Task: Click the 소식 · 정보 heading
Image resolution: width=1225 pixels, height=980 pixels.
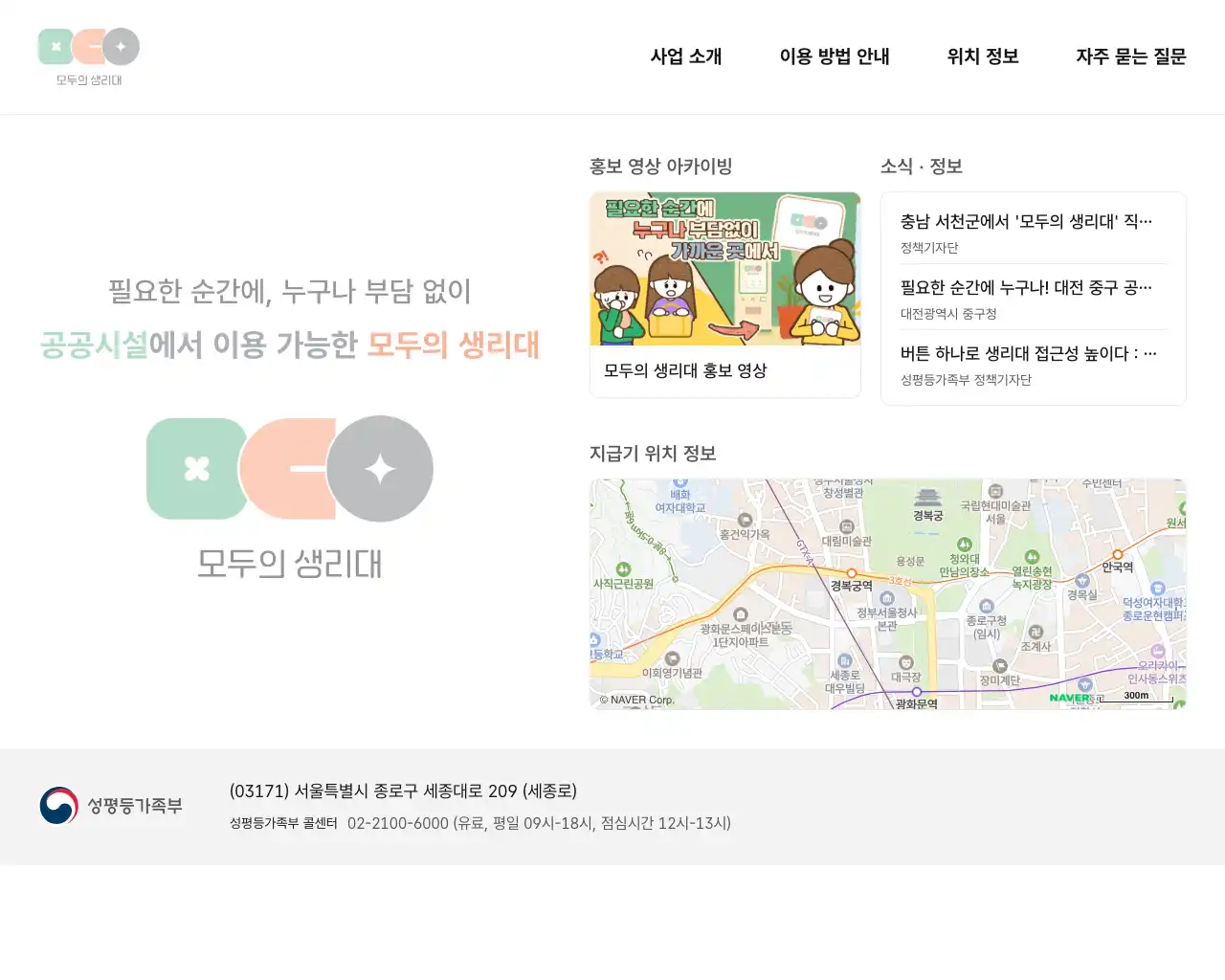Action: point(922,167)
